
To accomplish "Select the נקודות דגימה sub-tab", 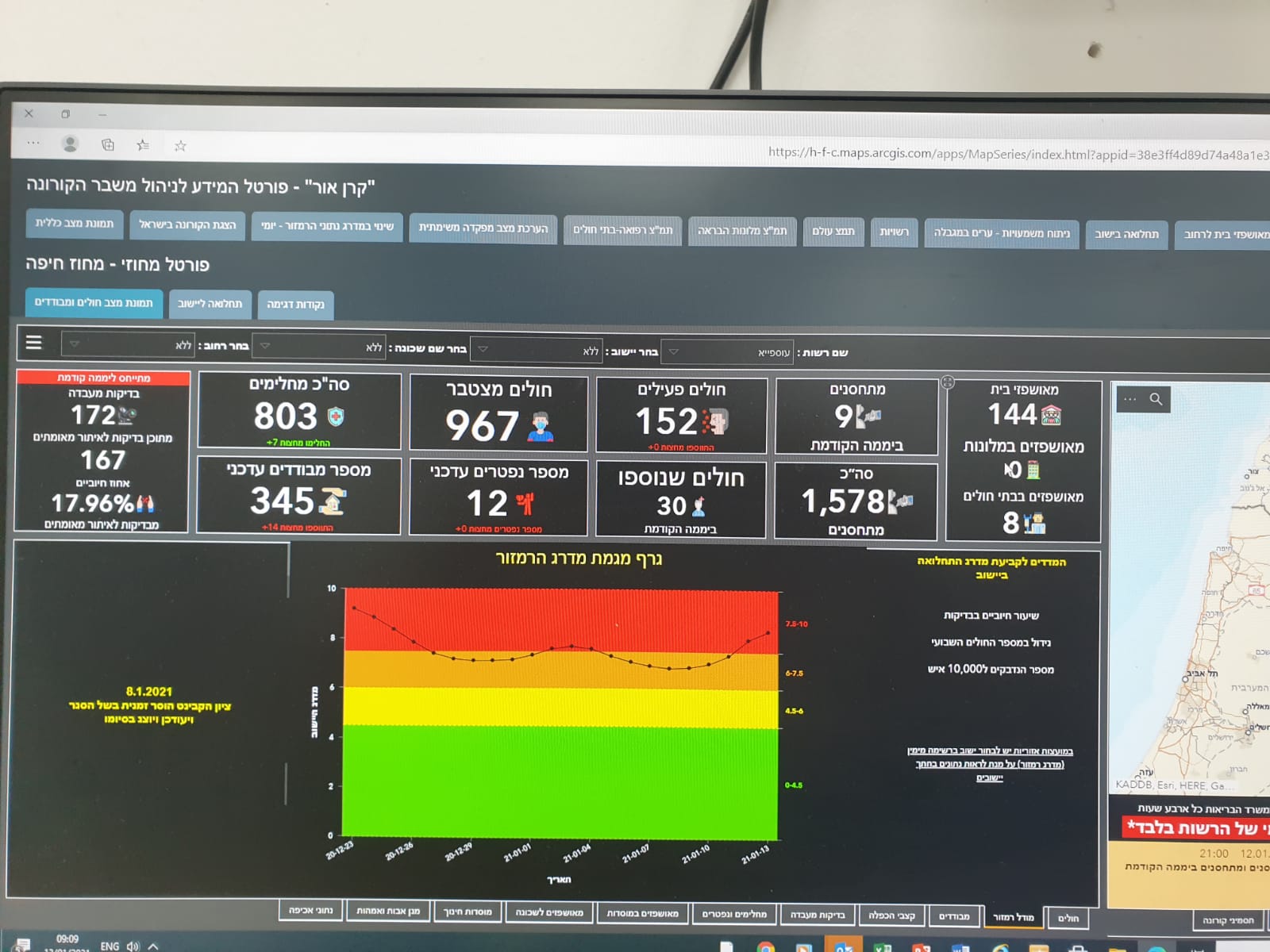I will click(x=295, y=305).
